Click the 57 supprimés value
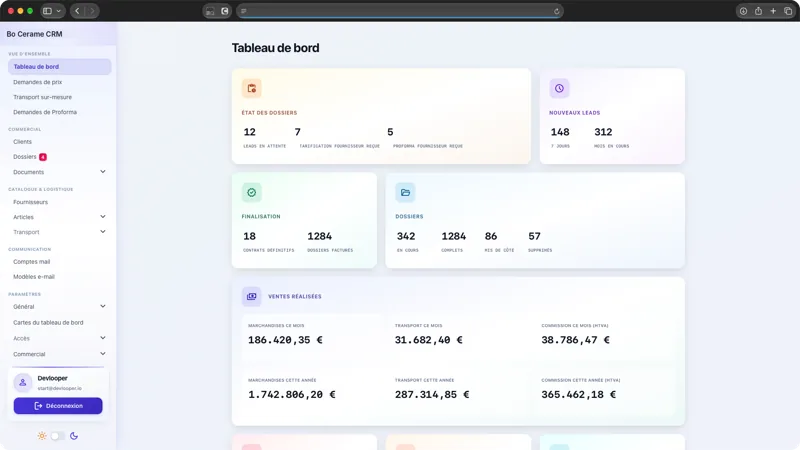 click(x=534, y=236)
